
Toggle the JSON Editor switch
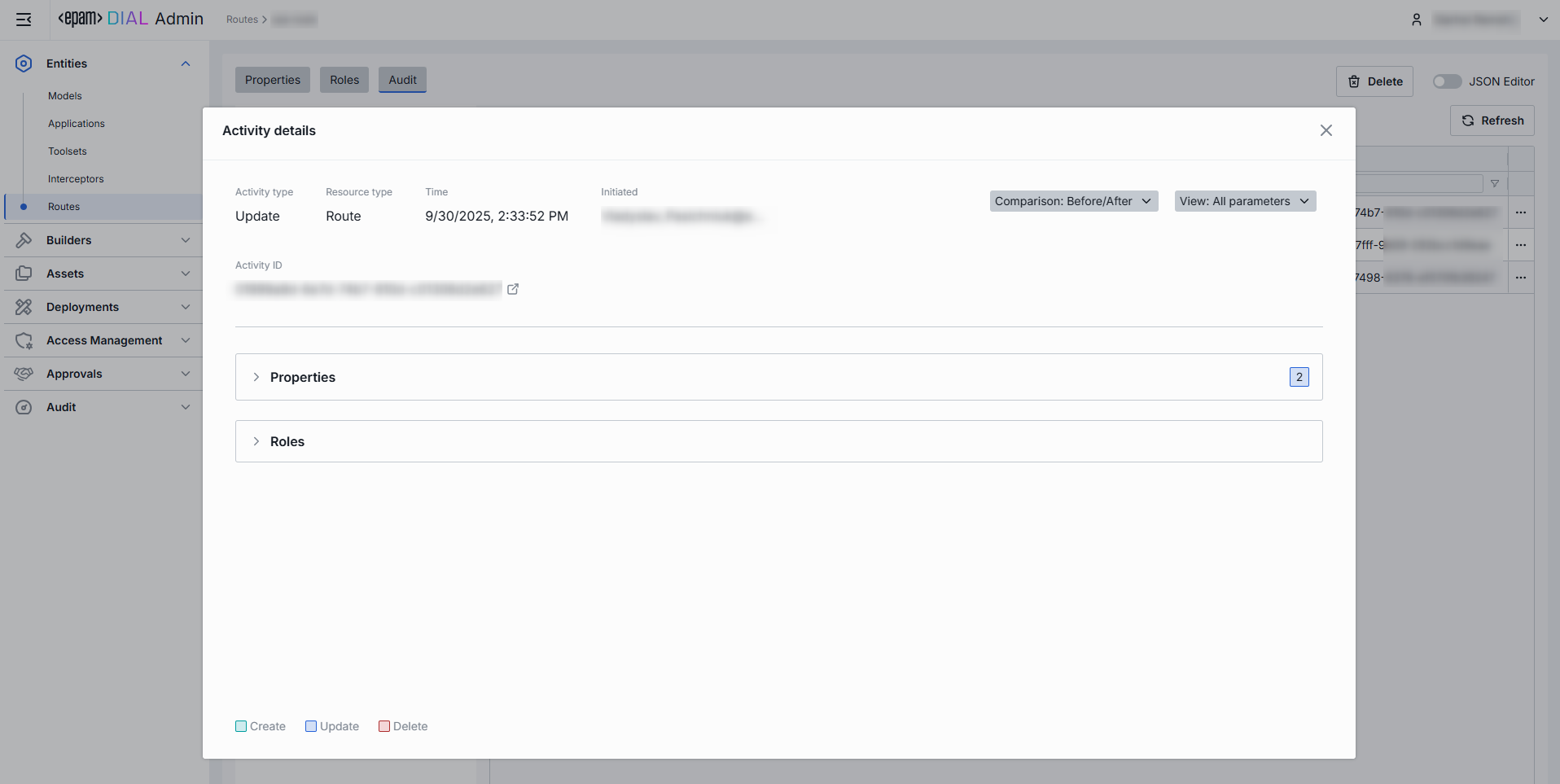[x=1447, y=81]
